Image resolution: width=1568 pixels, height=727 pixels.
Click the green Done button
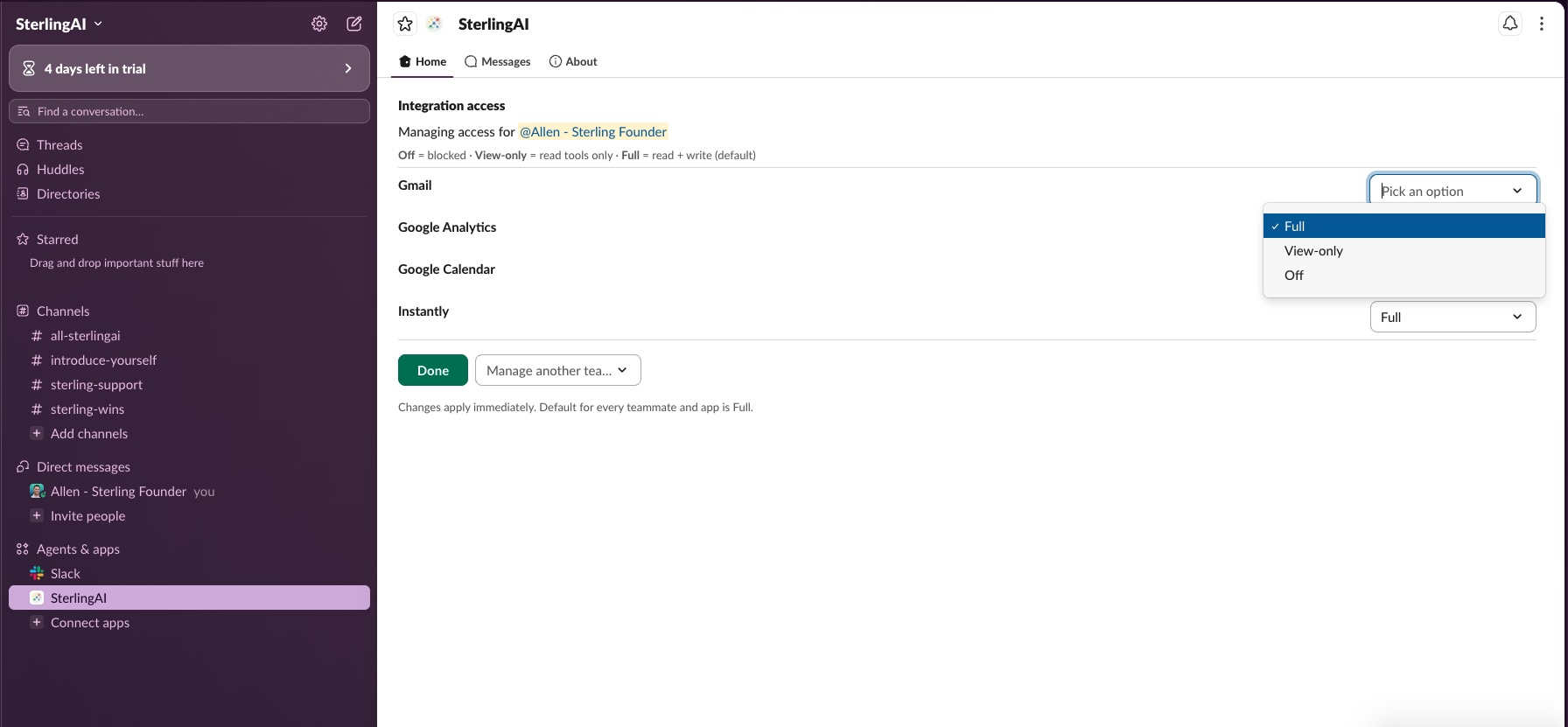(x=433, y=370)
